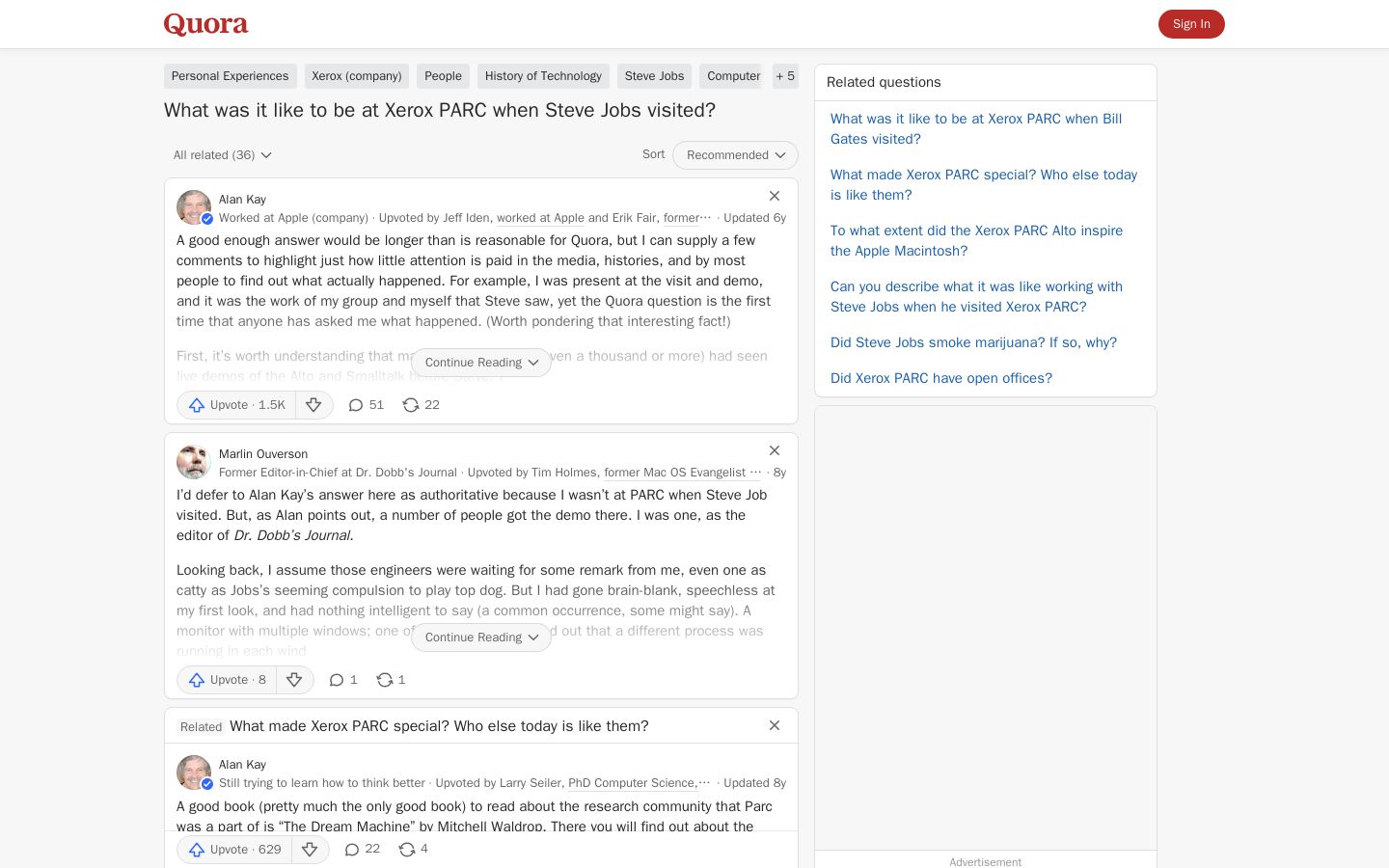
Task: Open Marlin Ouverson's profile name link
Action: 263,454
